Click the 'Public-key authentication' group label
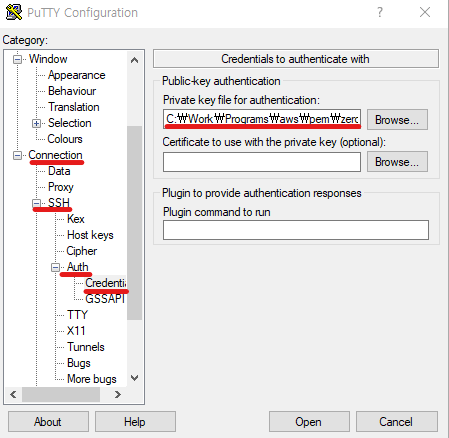 [x=221, y=81]
